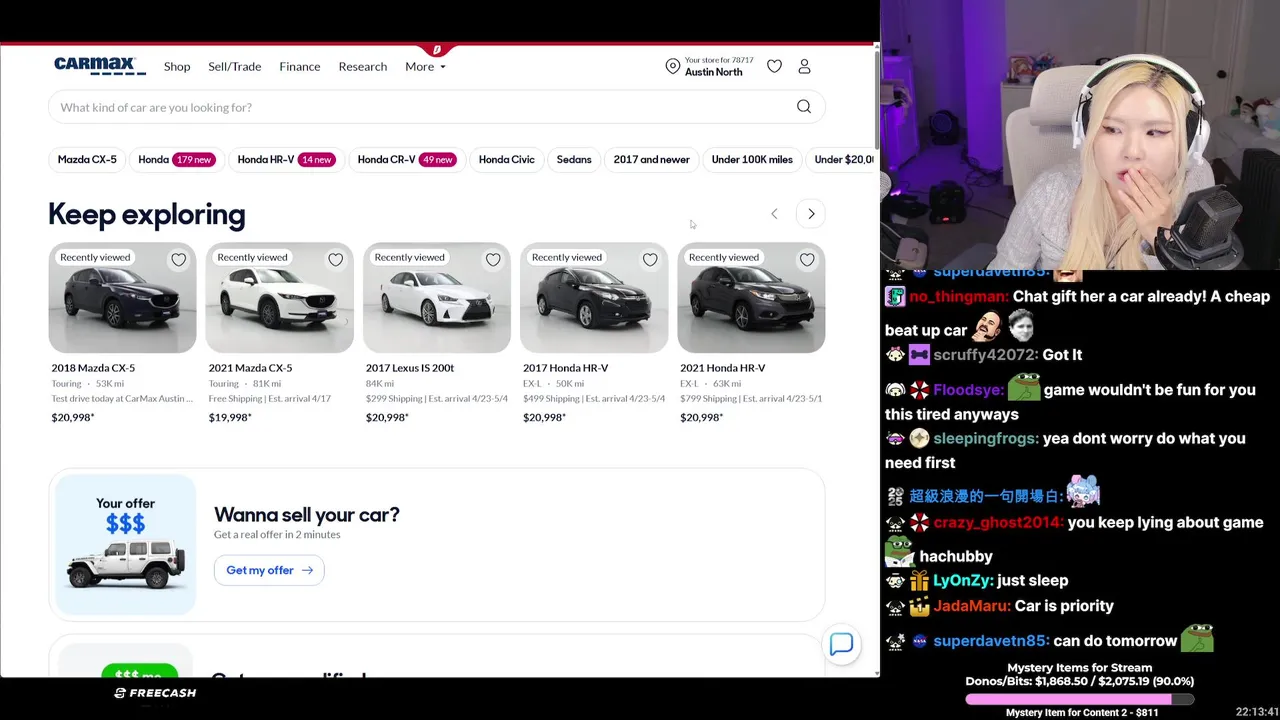The height and width of the screenshot is (720, 1280).
Task: Open the Research menu
Action: (362, 66)
